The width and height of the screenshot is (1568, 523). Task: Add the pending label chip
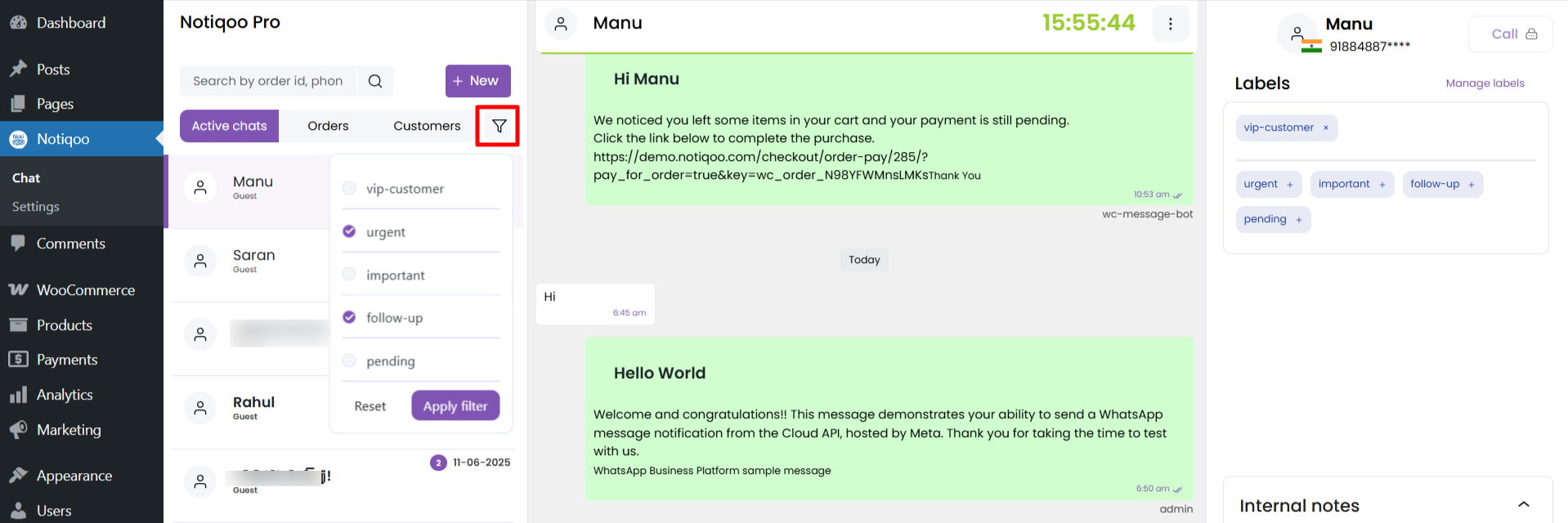1273,219
